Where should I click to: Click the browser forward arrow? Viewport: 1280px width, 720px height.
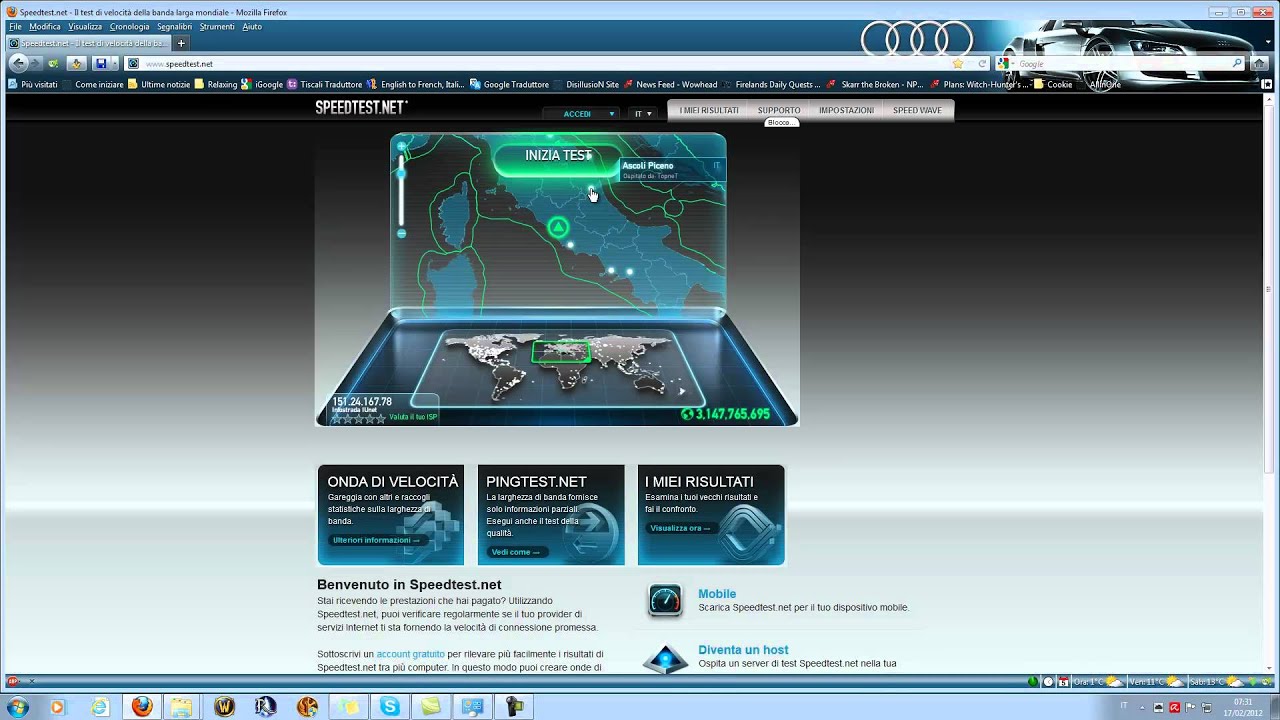(x=37, y=63)
